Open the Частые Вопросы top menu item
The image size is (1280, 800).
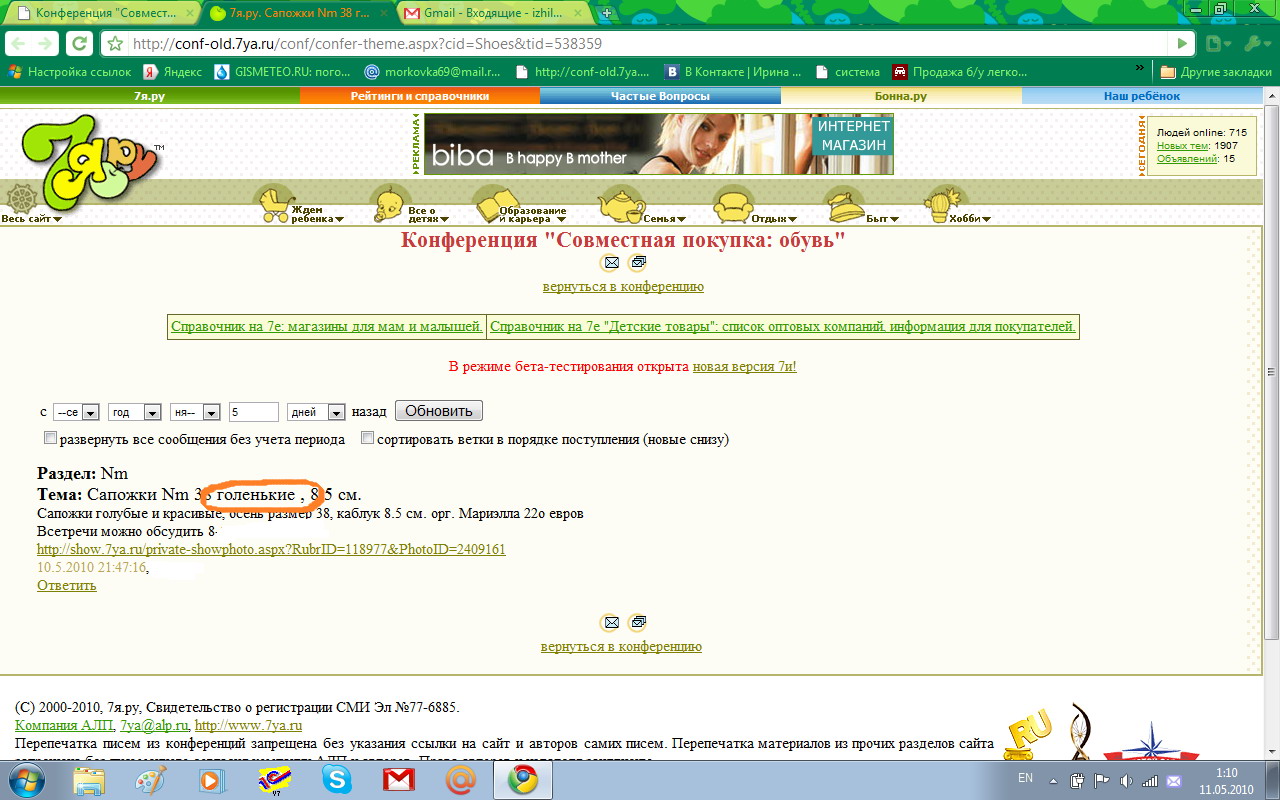[x=660, y=96]
